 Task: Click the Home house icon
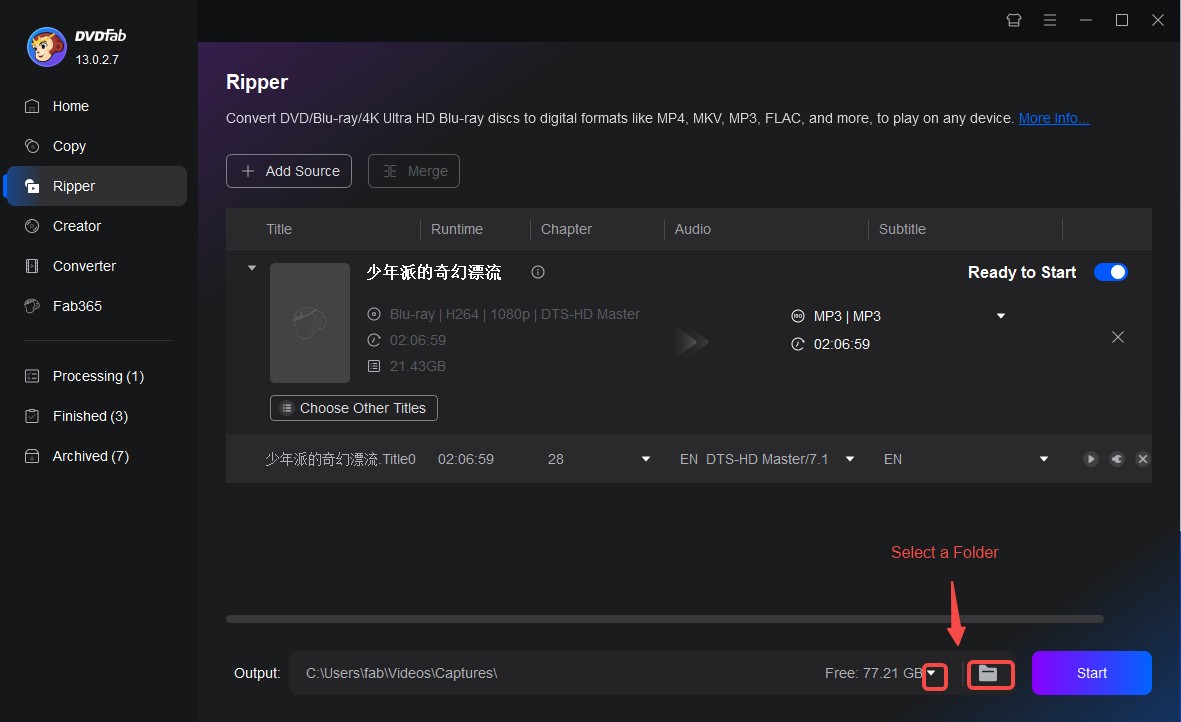[x=32, y=106]
